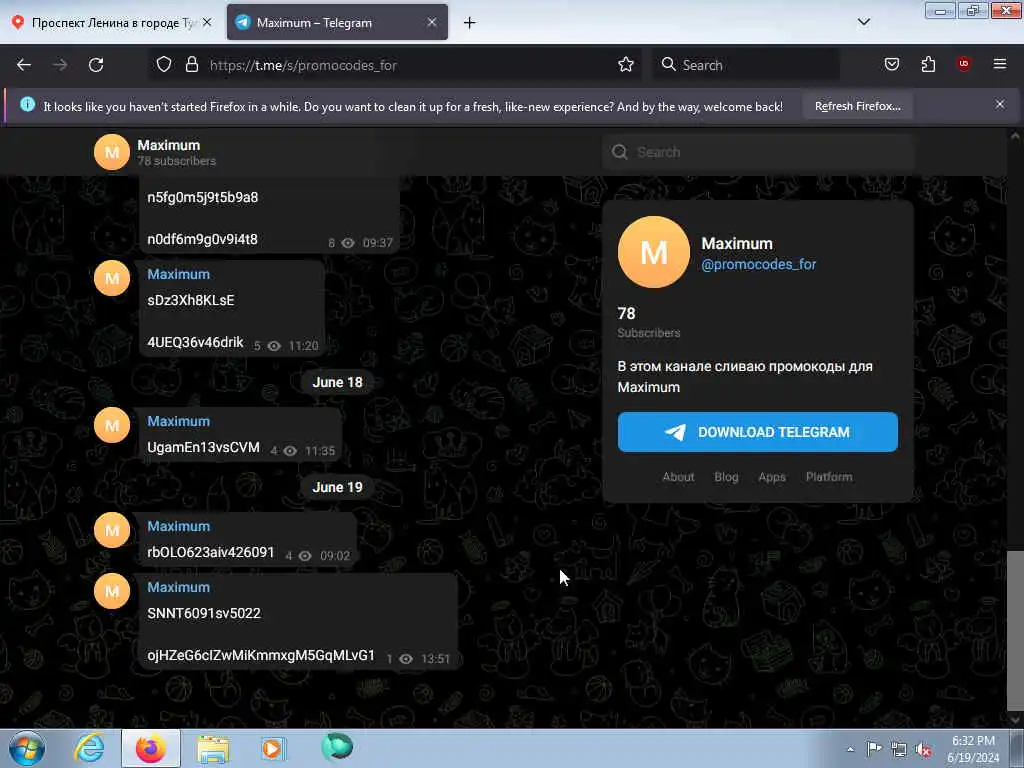Click the 09:37 message timestamp

click(377, 243)
